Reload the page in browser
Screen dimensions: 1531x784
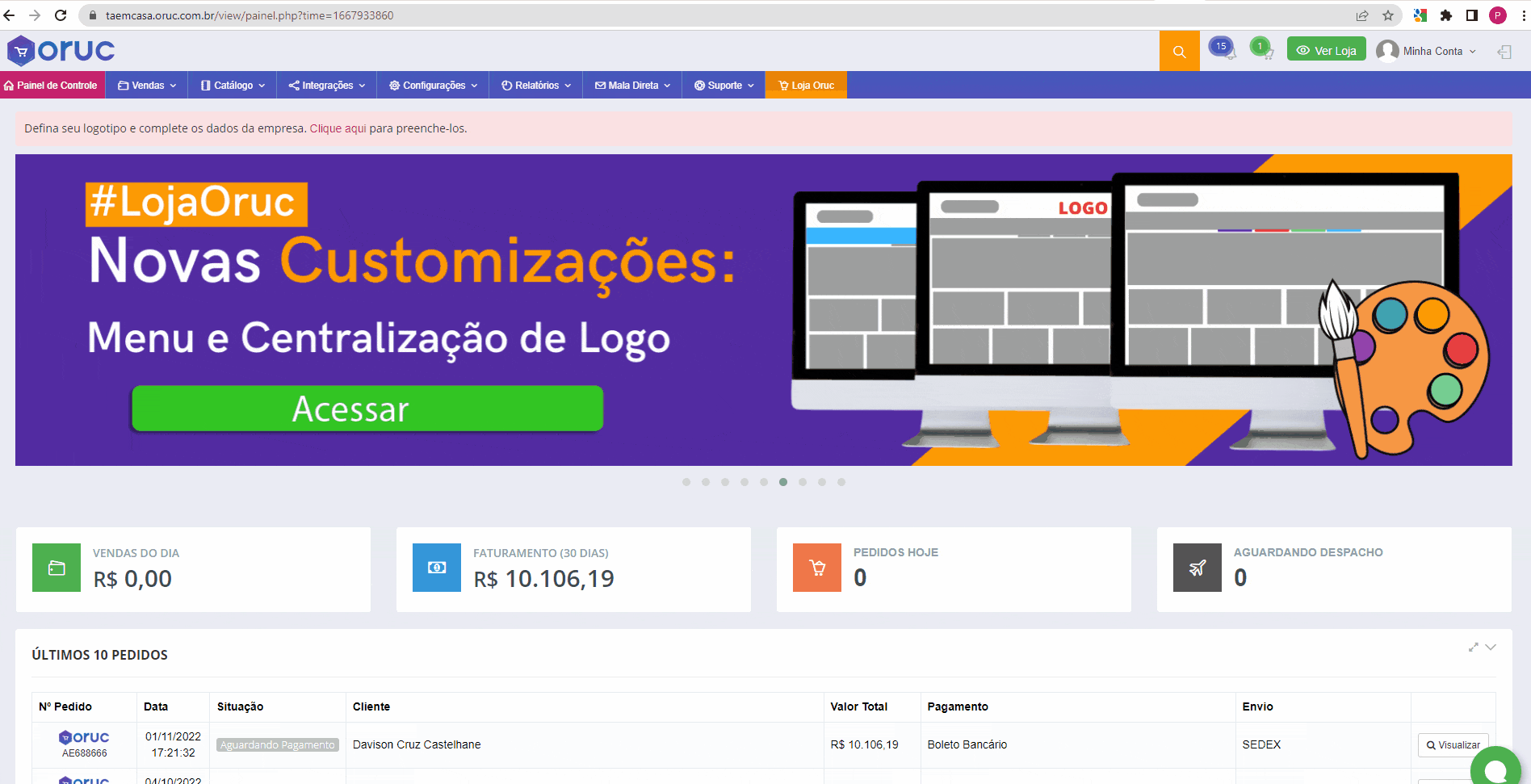[61, 15]
